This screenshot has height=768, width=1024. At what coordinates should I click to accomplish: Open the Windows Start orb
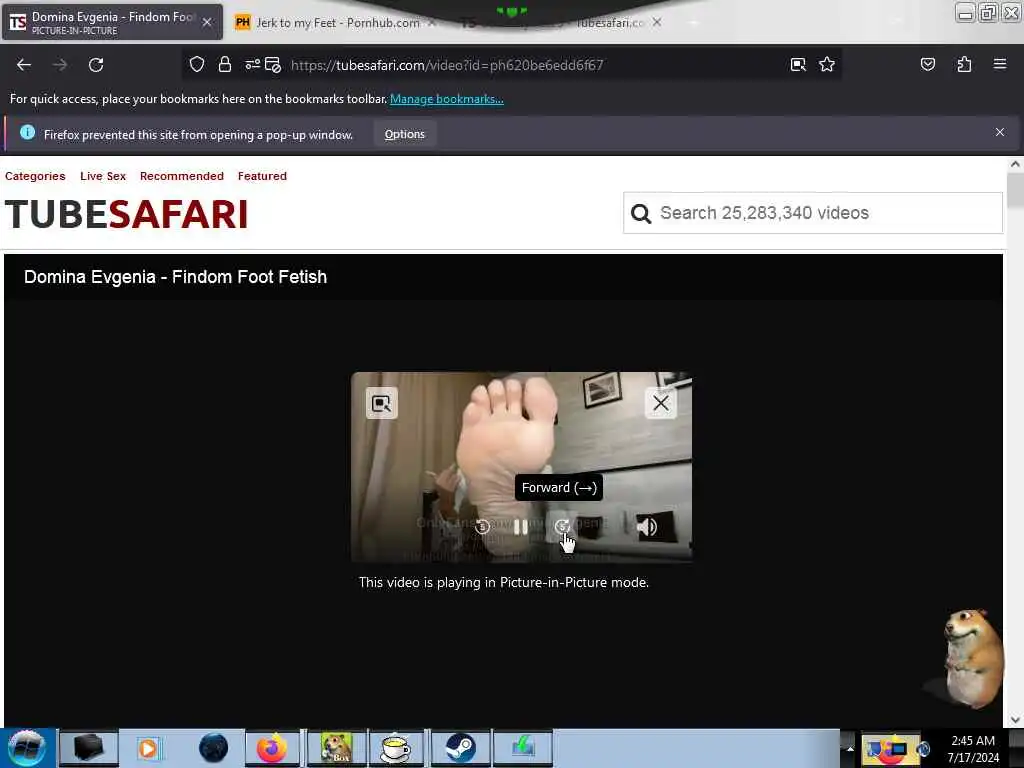pos(27,748)
